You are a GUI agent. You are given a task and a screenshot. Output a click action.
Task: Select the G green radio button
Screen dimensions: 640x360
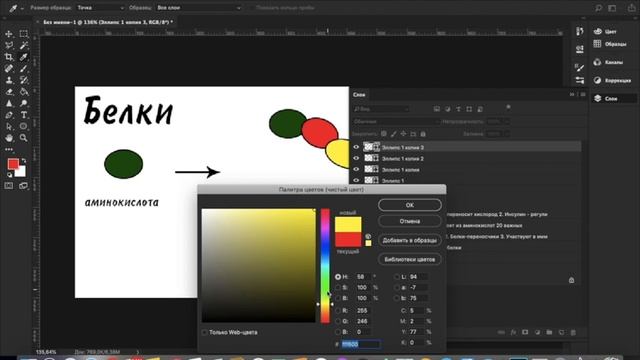[338, 321]
